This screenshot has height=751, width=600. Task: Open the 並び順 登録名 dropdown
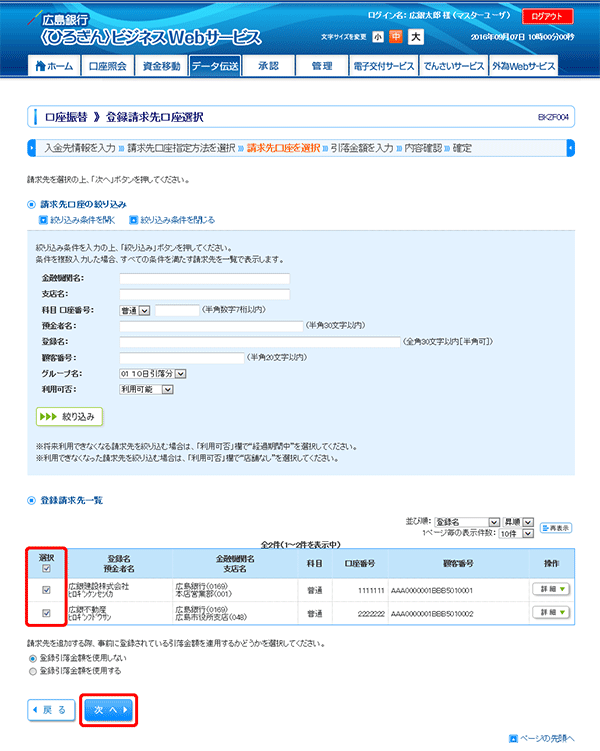click(x=467, y=522)
